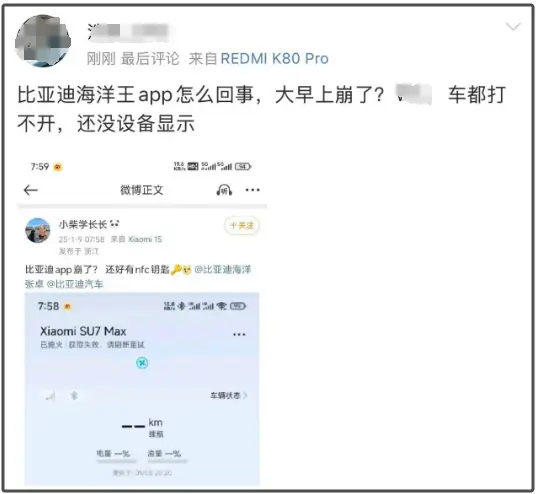
Task: Open the REDMI K80 Pro source link
Action: [x=274, y=58]
